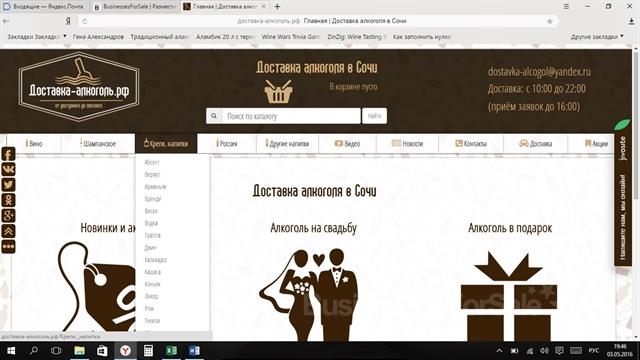
Task: Click the dostavka-alcogol@yandex.ru email link
Action: click(x=539, y=71)
